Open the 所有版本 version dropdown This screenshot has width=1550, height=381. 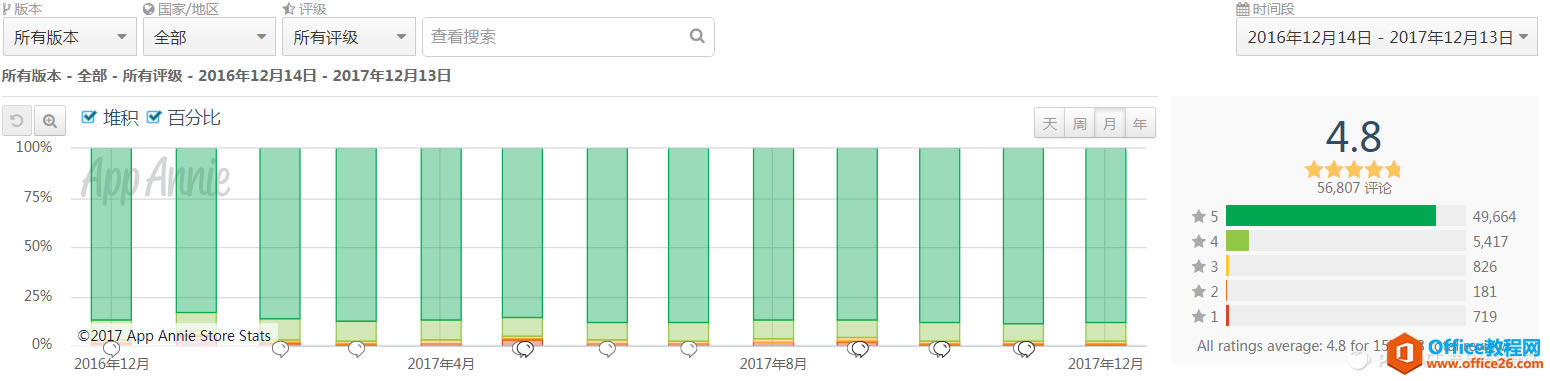coord(70,37)
